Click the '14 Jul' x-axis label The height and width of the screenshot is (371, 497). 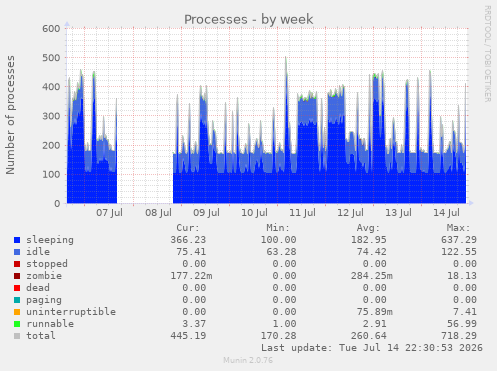[446, 213]
